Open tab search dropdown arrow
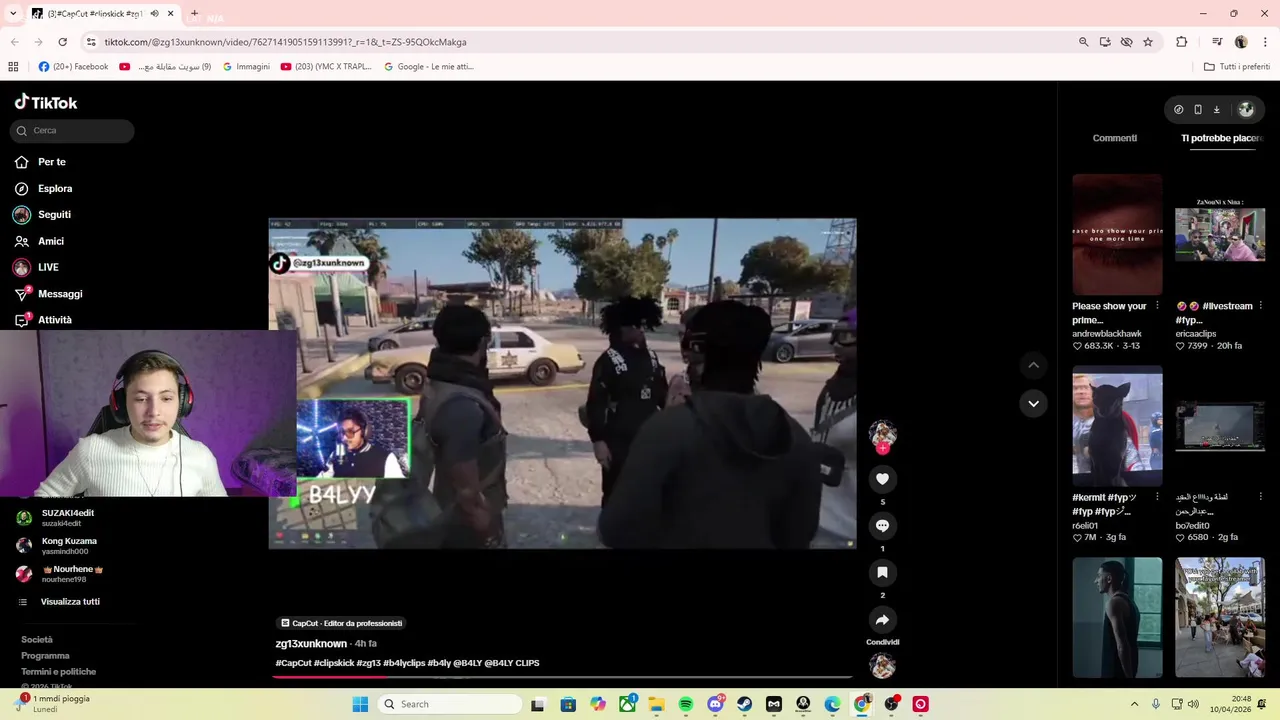This screenshot has width=1280, height=720. coord(13,14)
